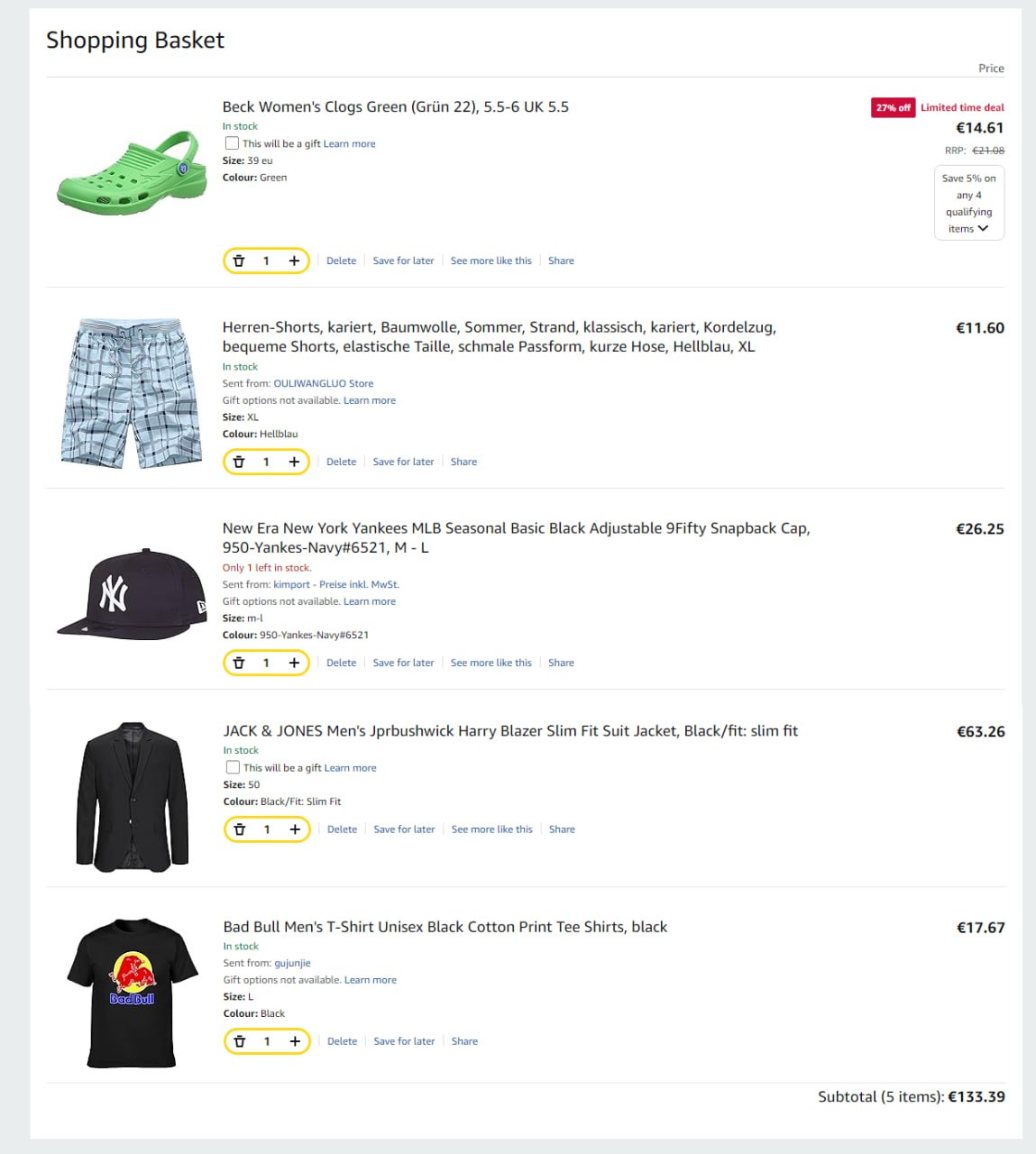Click the trash icon for the Yankees cap
The height and width of the screenshot is (1154, 1036).
[239, 663]
